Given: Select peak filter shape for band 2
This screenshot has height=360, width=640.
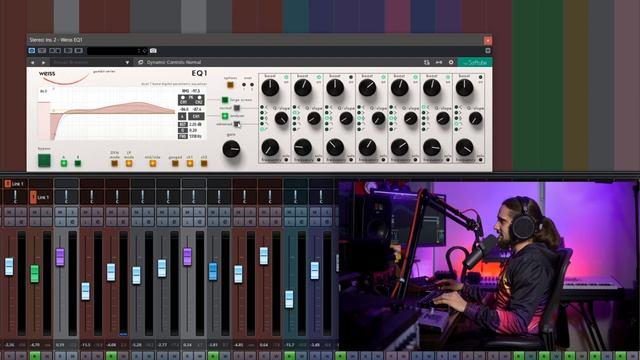Looking at the screenshot, I should pos(295,118).
